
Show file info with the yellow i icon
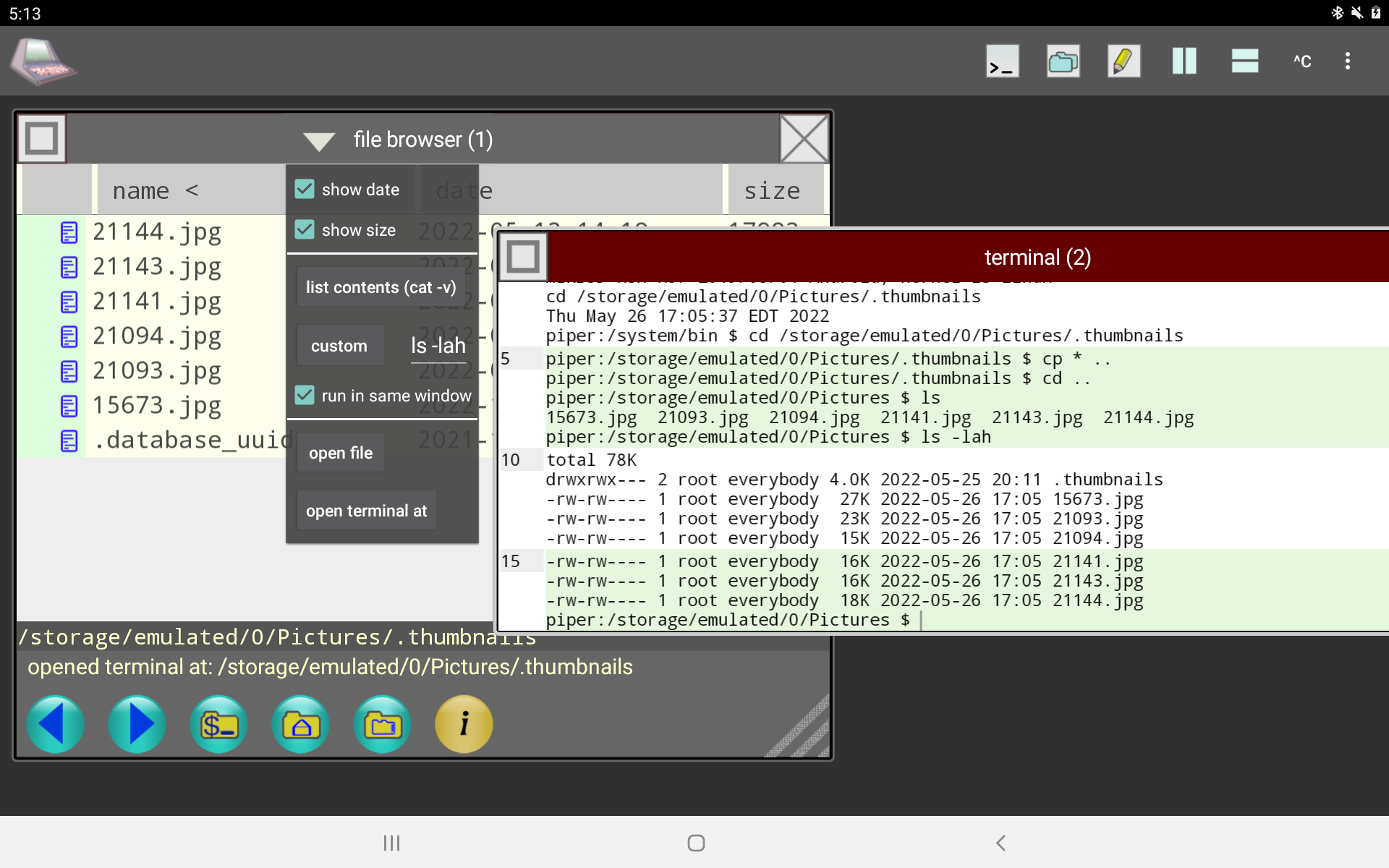pos(464,723)
